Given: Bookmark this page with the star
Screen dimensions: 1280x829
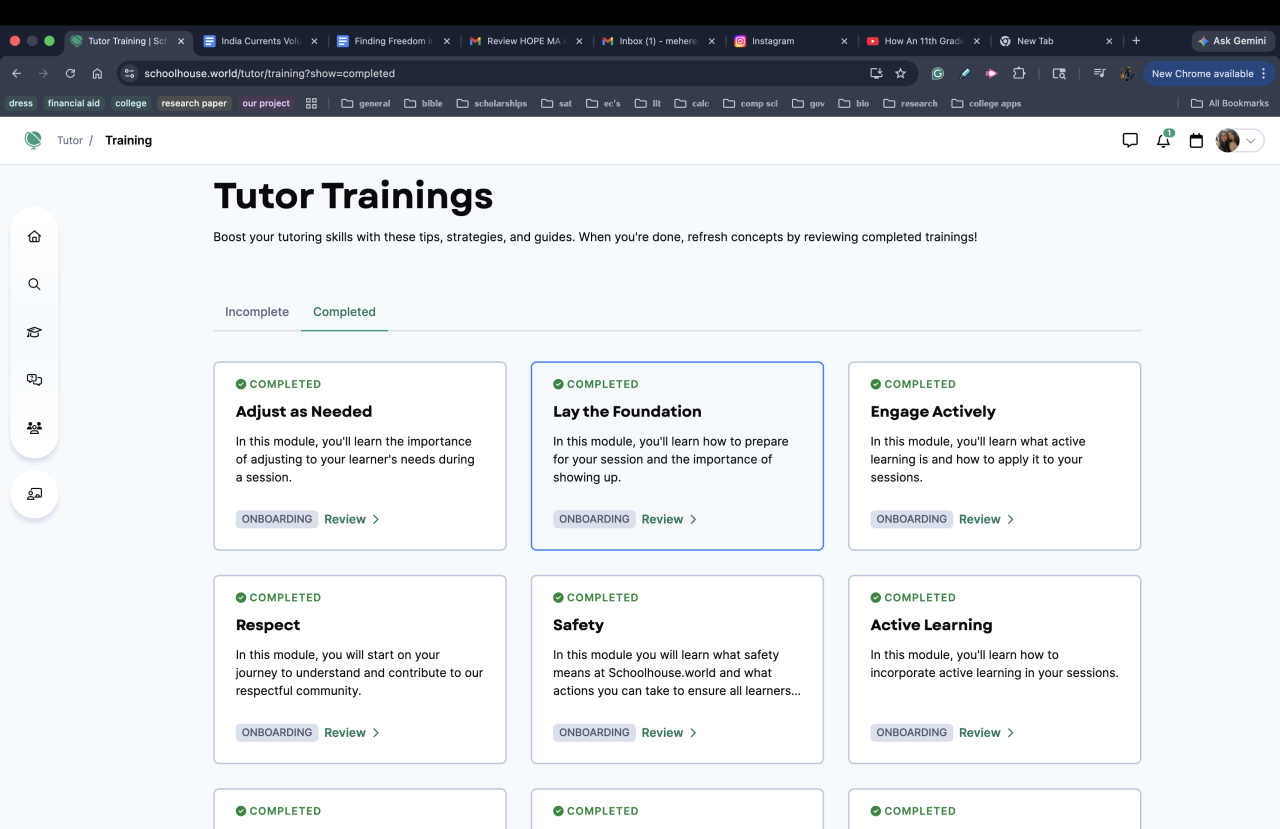Looking at the screenshot, I should click(x=900, y=73).
